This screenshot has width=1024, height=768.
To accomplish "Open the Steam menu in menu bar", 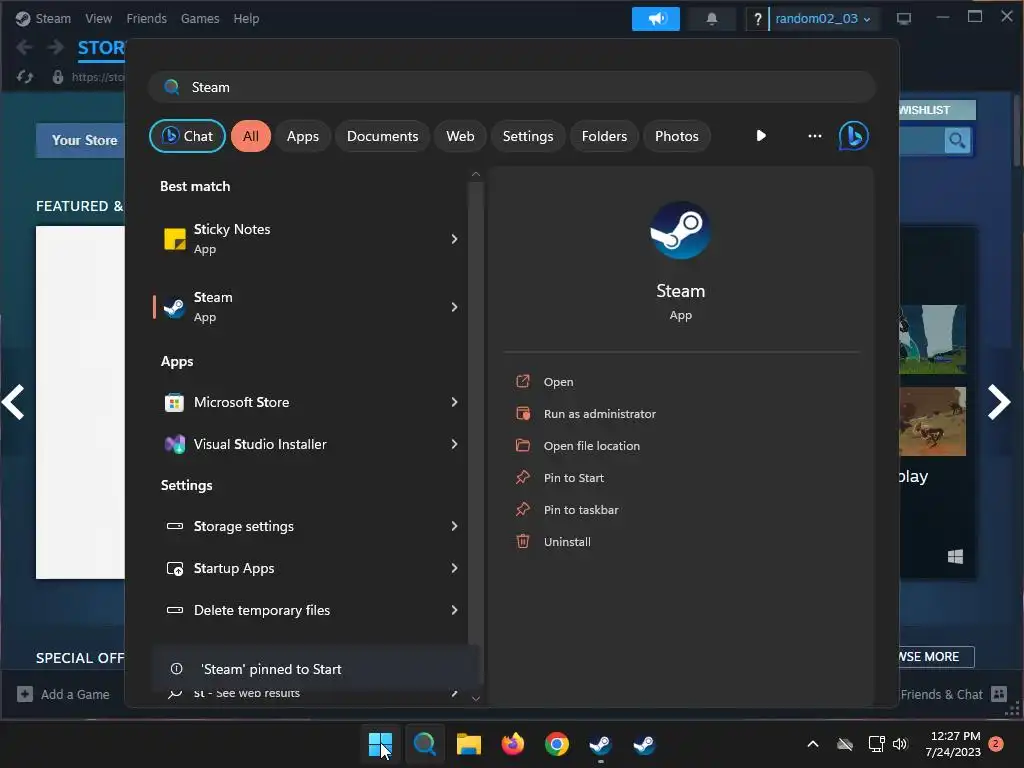I will pos(53,19).
